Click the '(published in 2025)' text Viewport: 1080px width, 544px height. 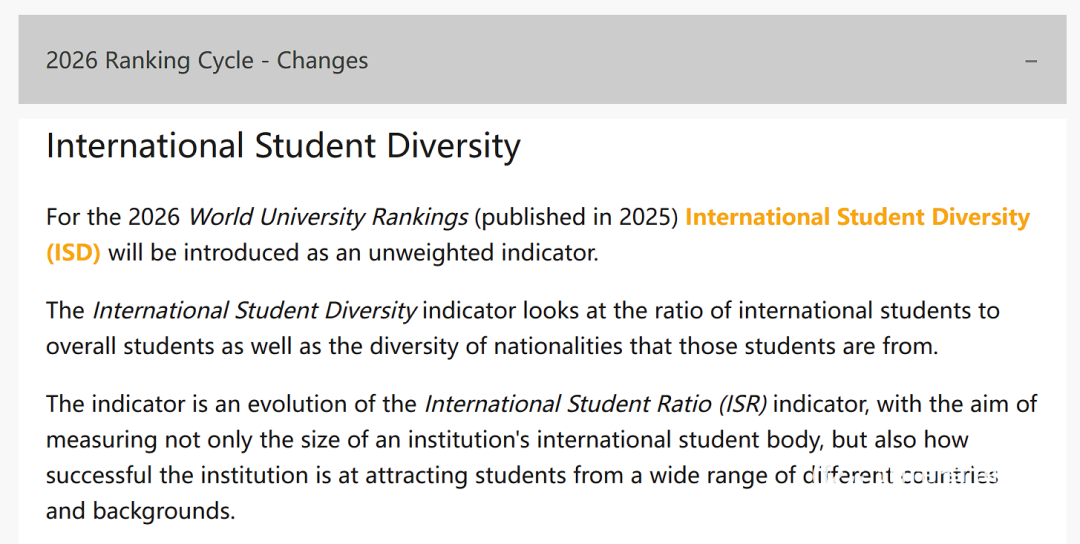(577, 217)
